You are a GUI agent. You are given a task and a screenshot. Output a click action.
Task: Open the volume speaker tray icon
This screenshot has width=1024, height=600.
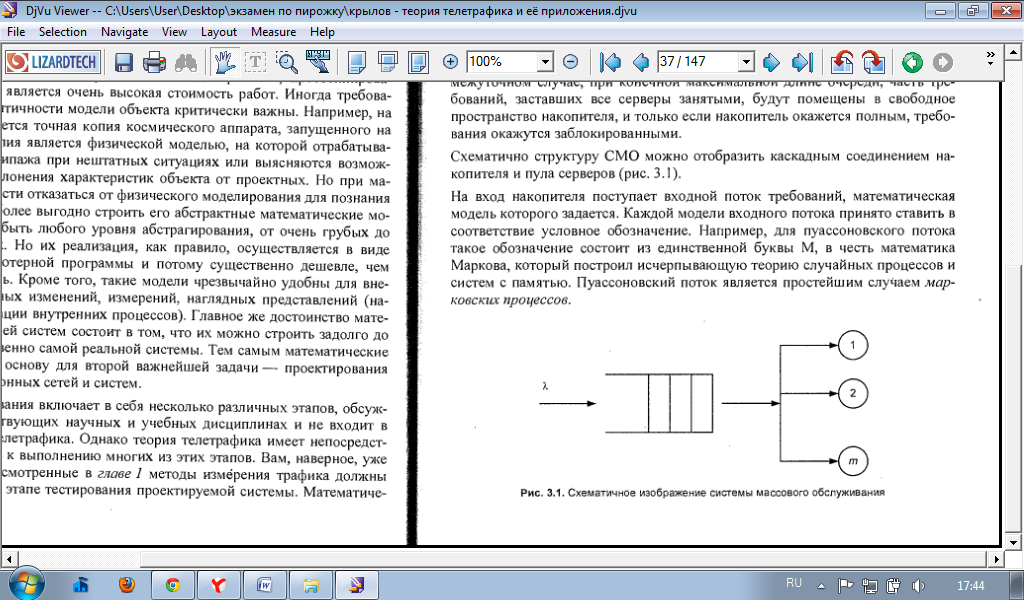pos(918,586)
